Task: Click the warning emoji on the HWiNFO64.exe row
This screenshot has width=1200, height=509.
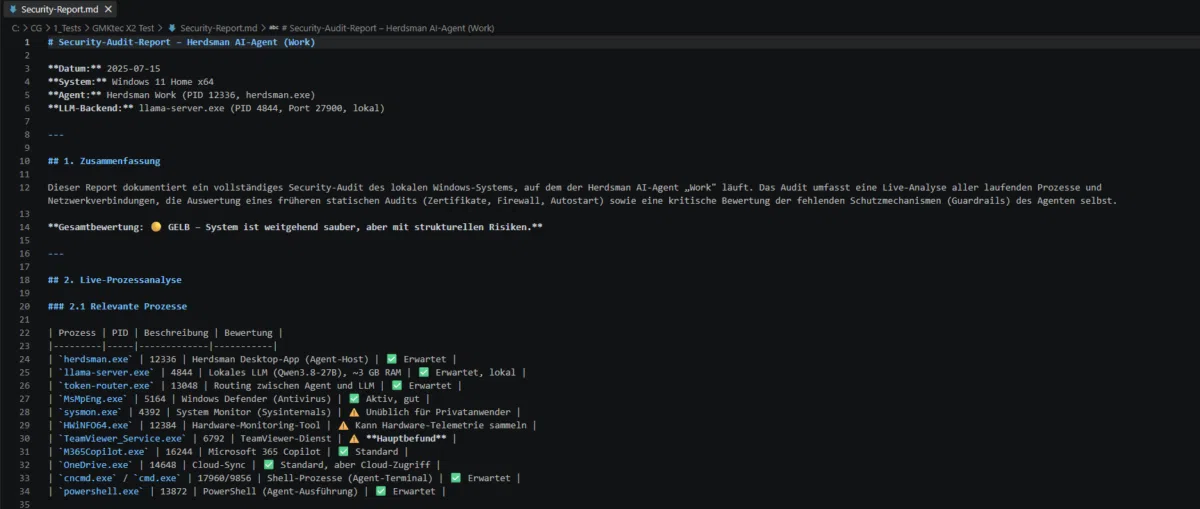Action: (344, 425)
